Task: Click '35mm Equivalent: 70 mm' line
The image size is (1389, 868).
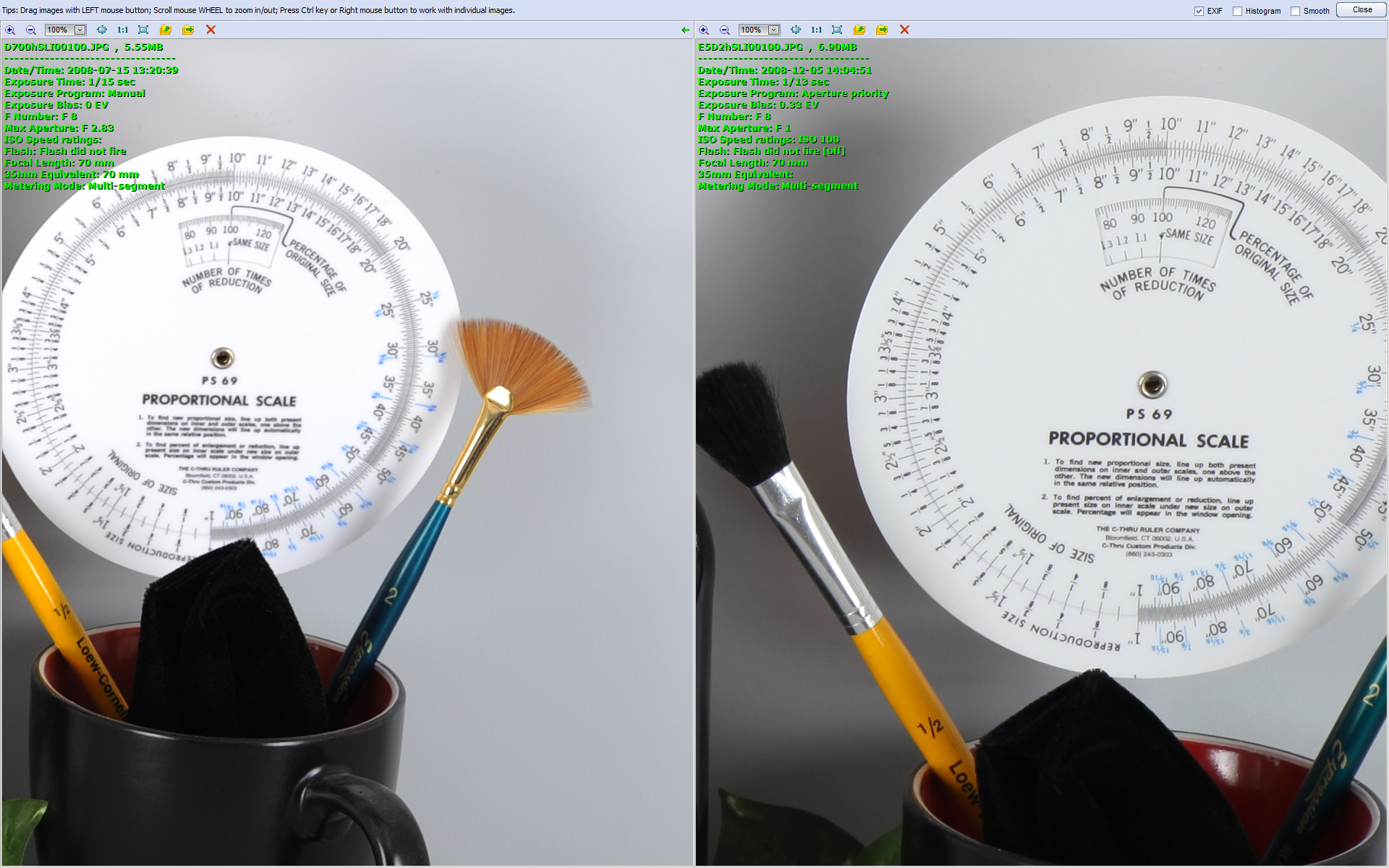Action: pyautogui.click(x=71, y=174)
